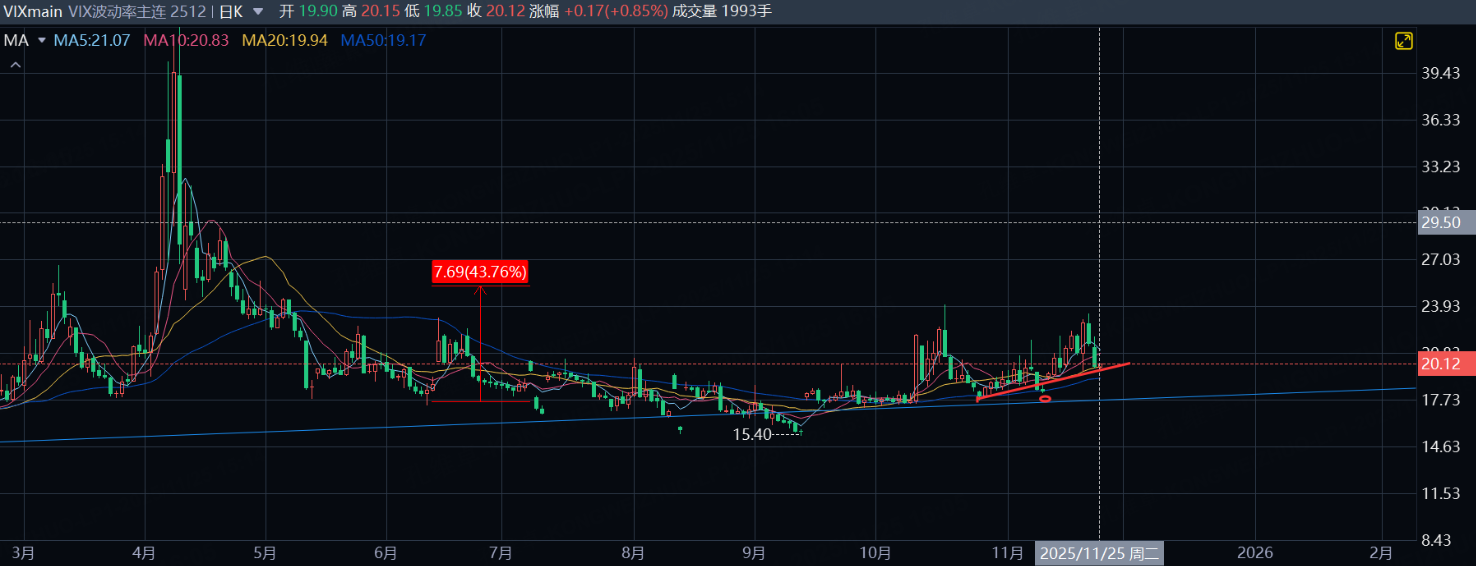Click the fullscreen expand chart icon
This screenshot has width=1476, height=566.
[1404, 41]
